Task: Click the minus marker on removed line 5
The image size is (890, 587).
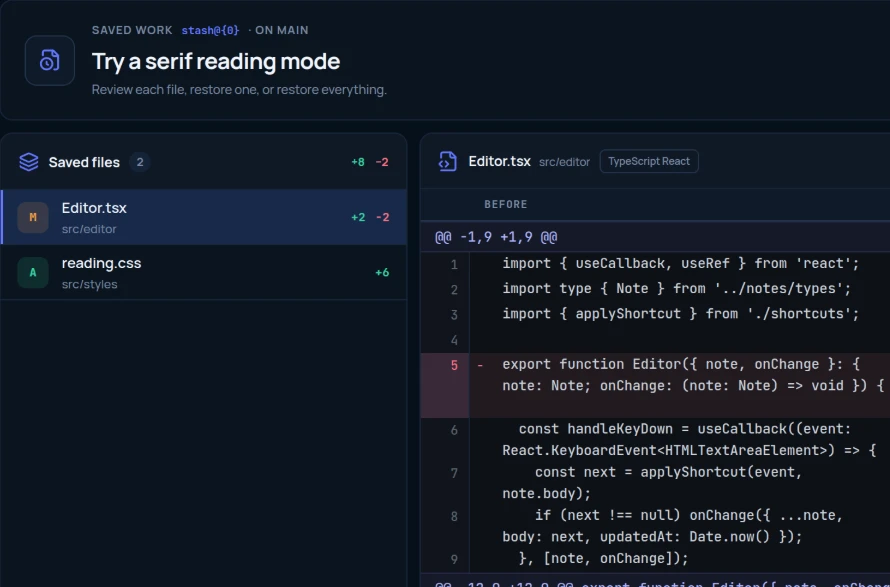Action: click(480, 365)
